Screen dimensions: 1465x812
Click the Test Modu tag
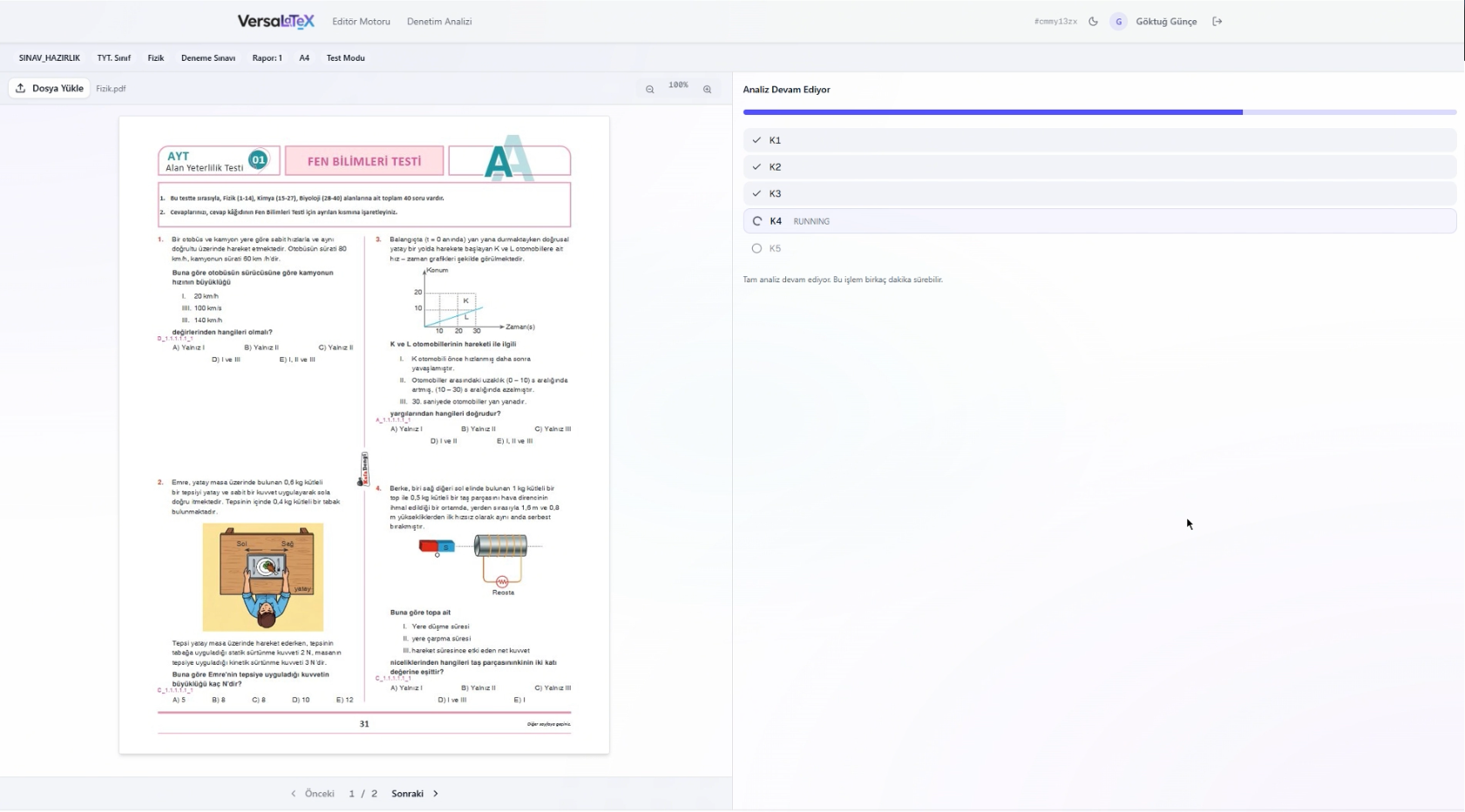[x=345, y=58]
